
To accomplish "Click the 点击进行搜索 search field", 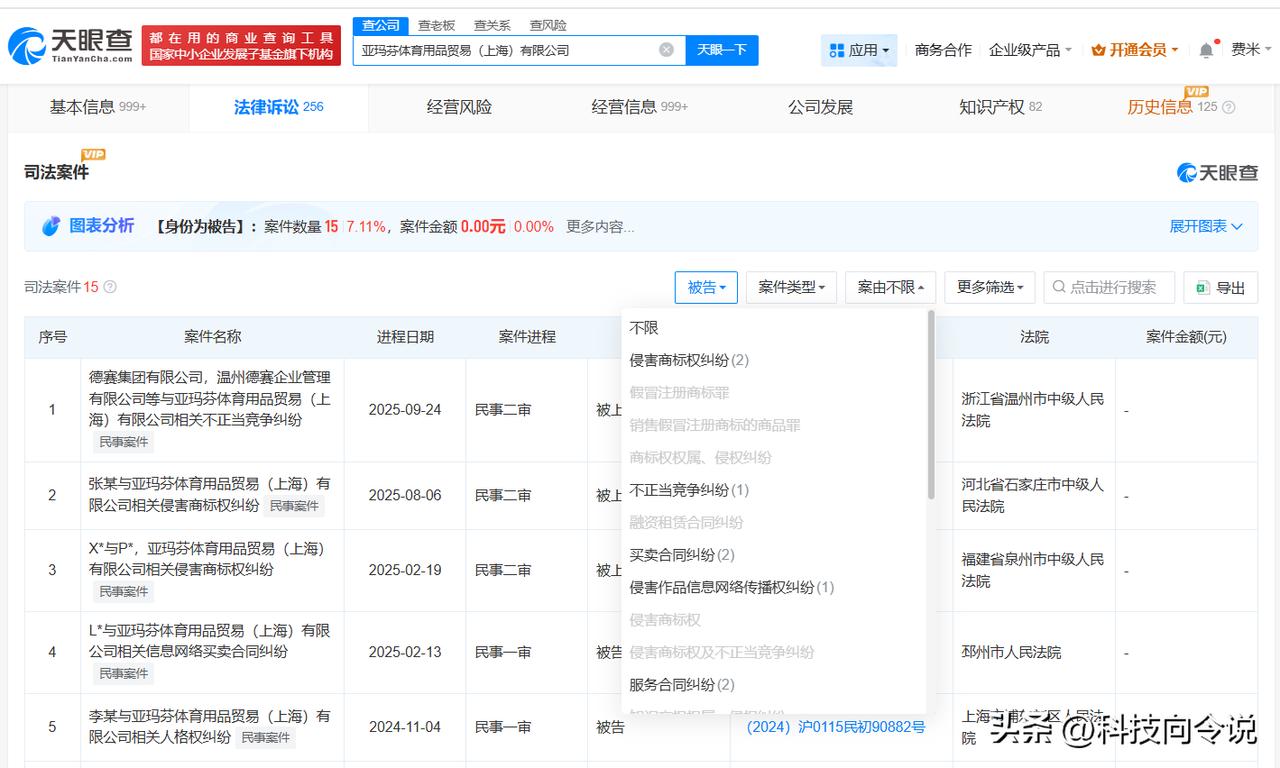I will 1112,287.
